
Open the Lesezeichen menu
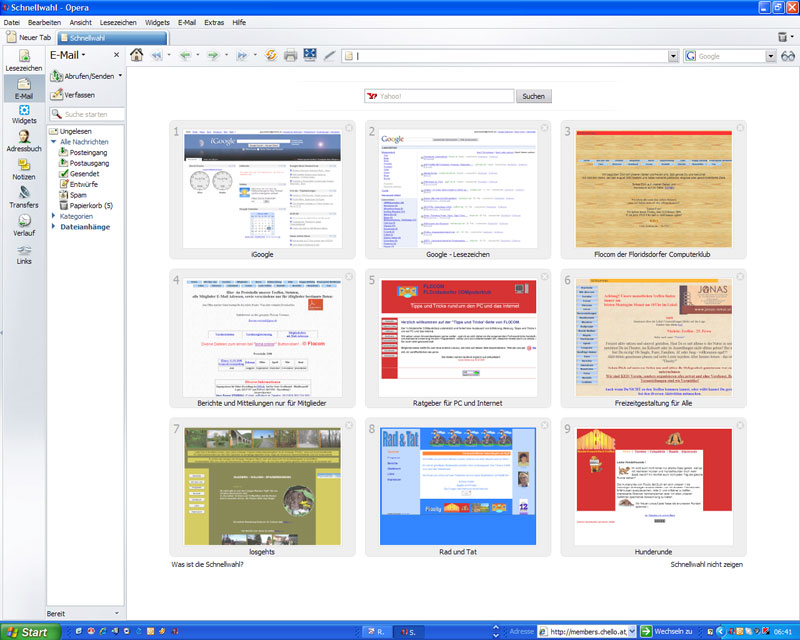(x=118, y=22)
